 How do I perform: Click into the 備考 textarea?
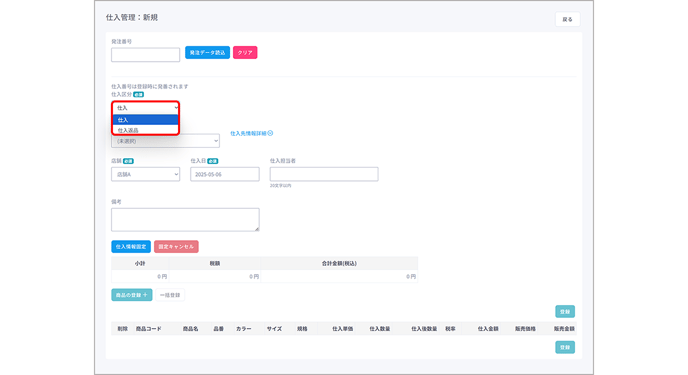(185, 220)
